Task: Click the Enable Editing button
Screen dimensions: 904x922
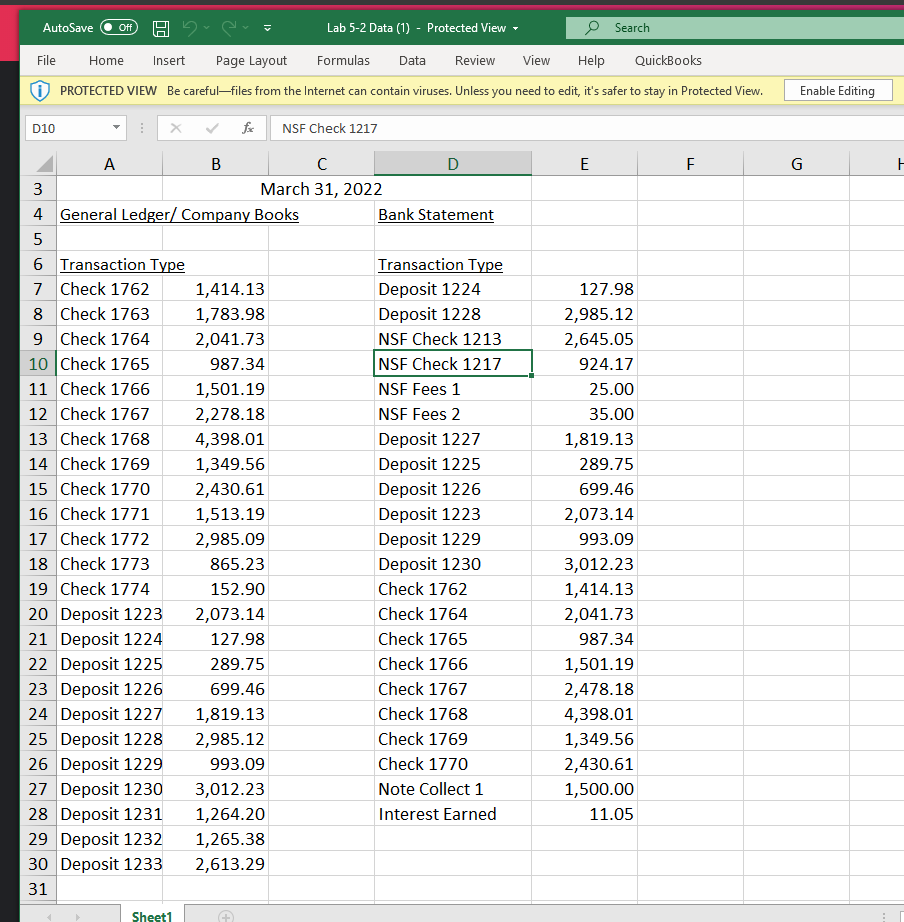Action: (x=838, y=89)
